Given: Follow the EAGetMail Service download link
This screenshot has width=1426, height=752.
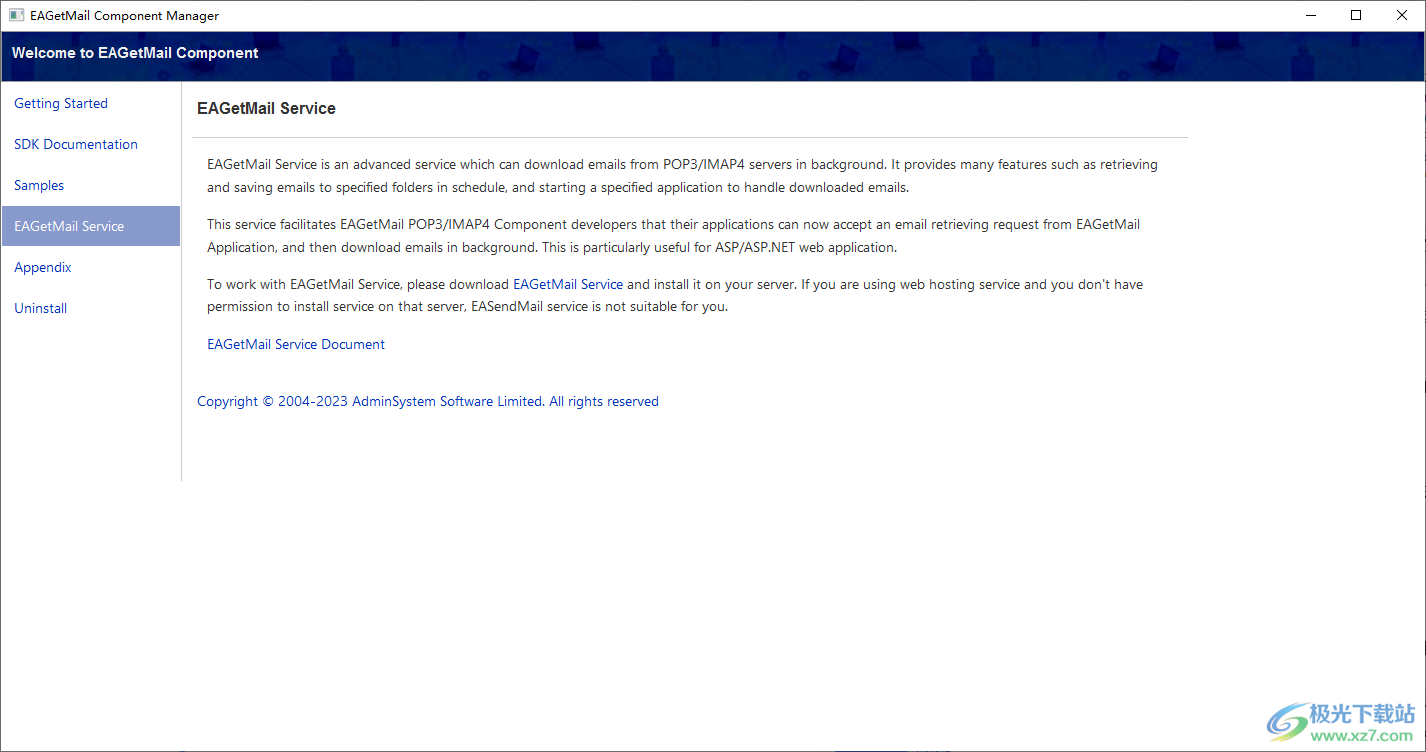Looking at the screenshot, I should [568, 284].
